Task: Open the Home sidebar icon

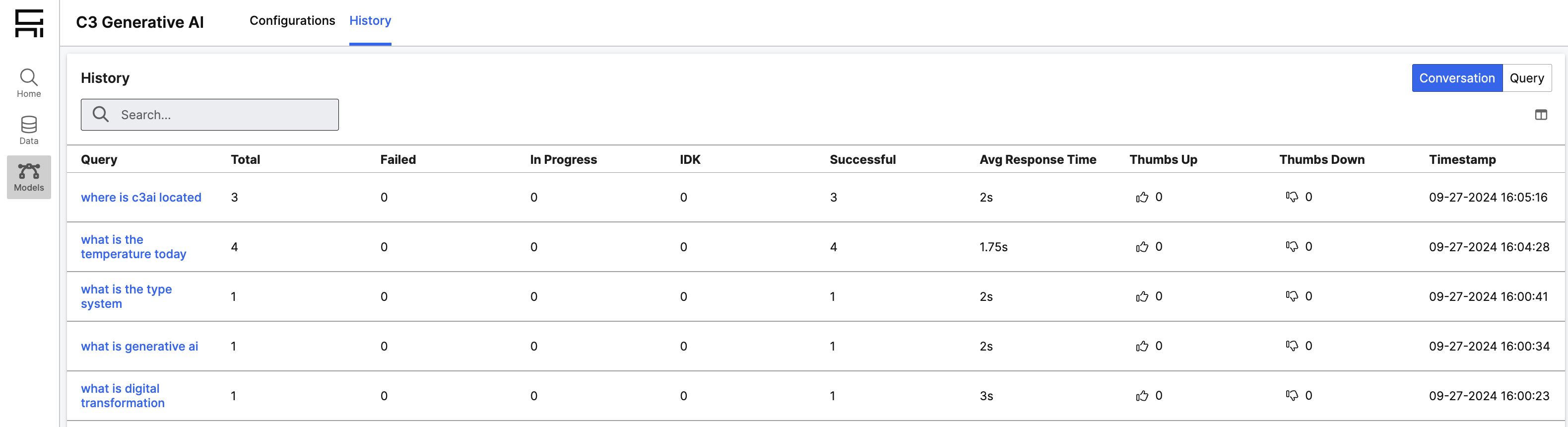Action: tap(29, 83)
